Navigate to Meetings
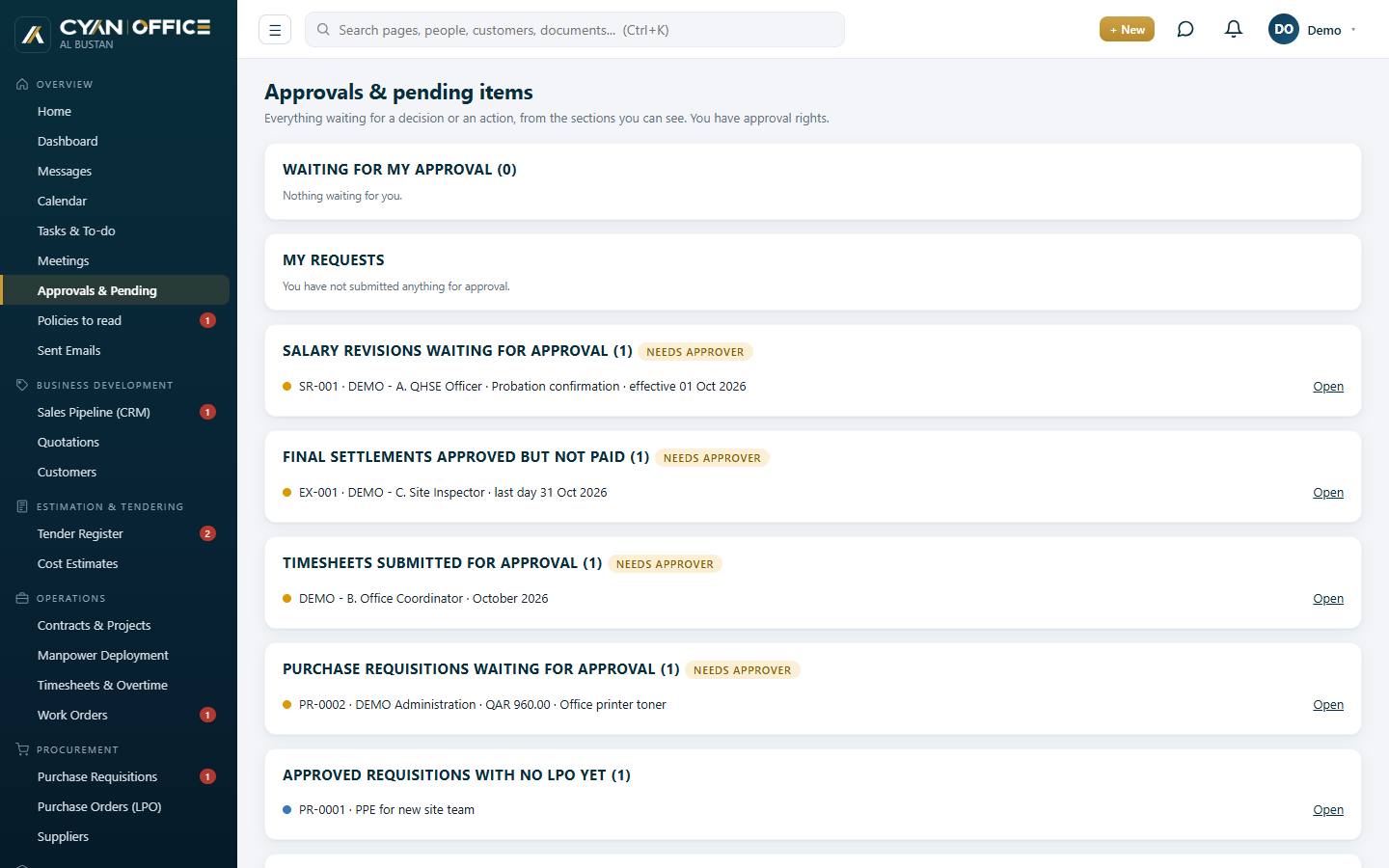1389x868 pixels. (x=115, y=260)
